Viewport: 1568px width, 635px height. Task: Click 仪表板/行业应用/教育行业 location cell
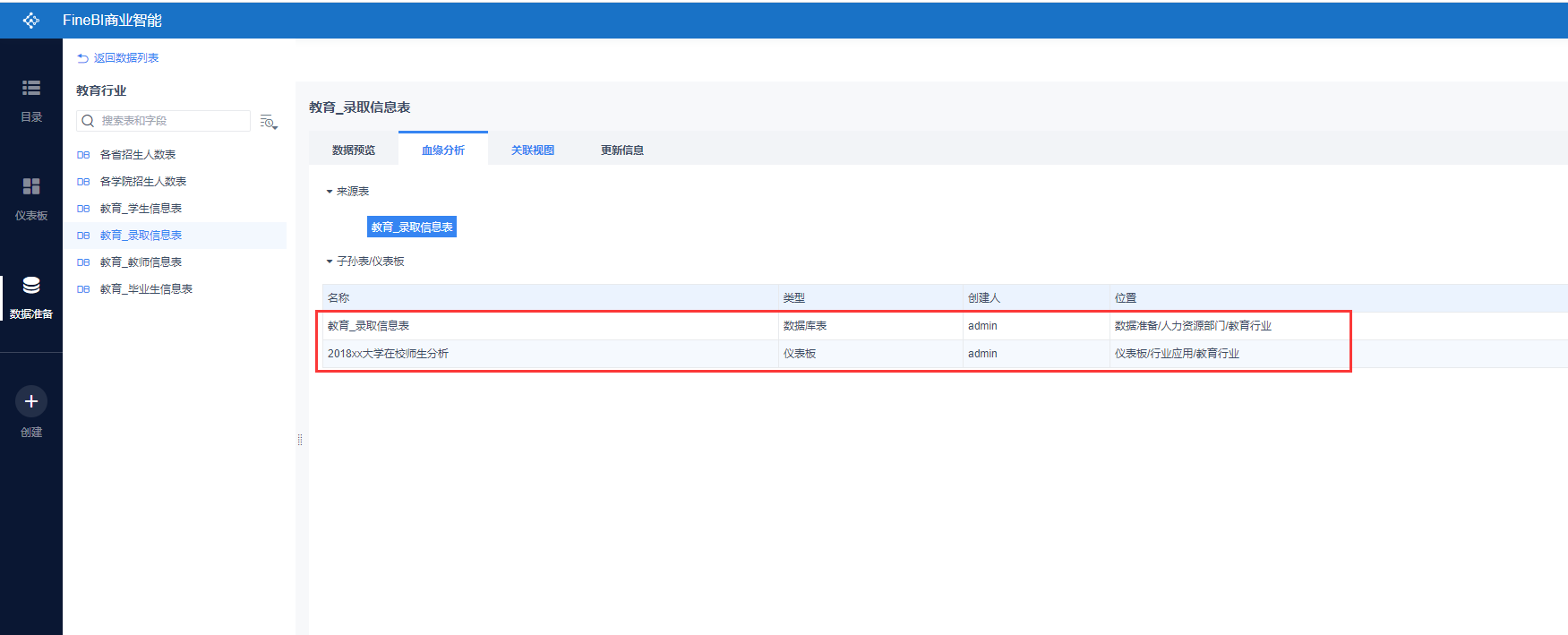coord(1177,354)
